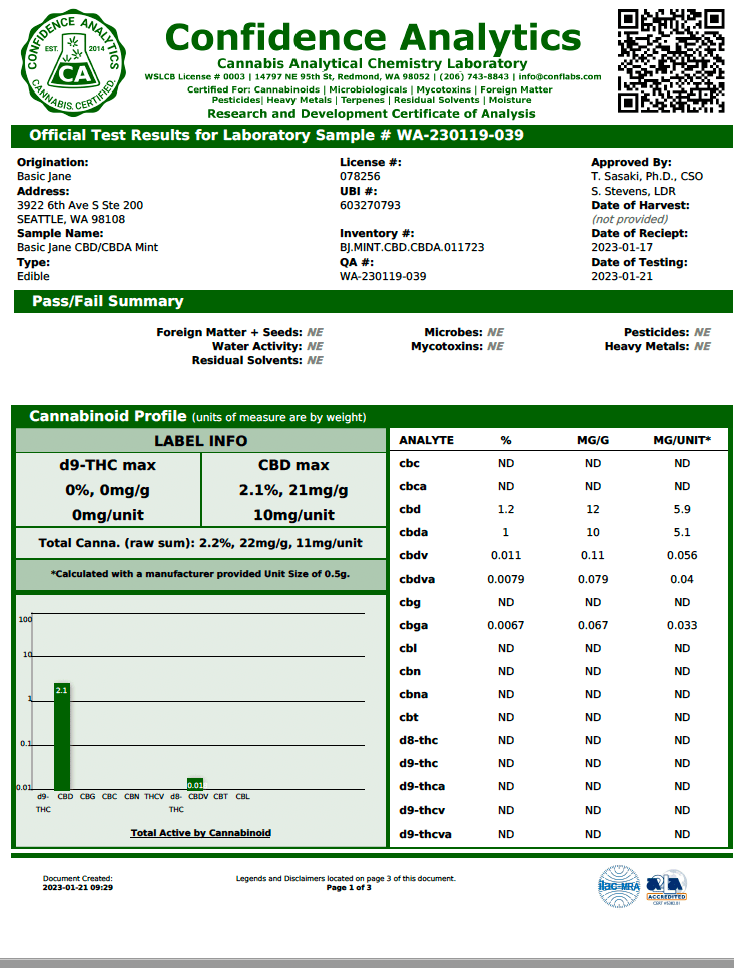Click the Total Active by Cannabinoid chart title
This screenshot has height=968, width=734.
[201, 833]
